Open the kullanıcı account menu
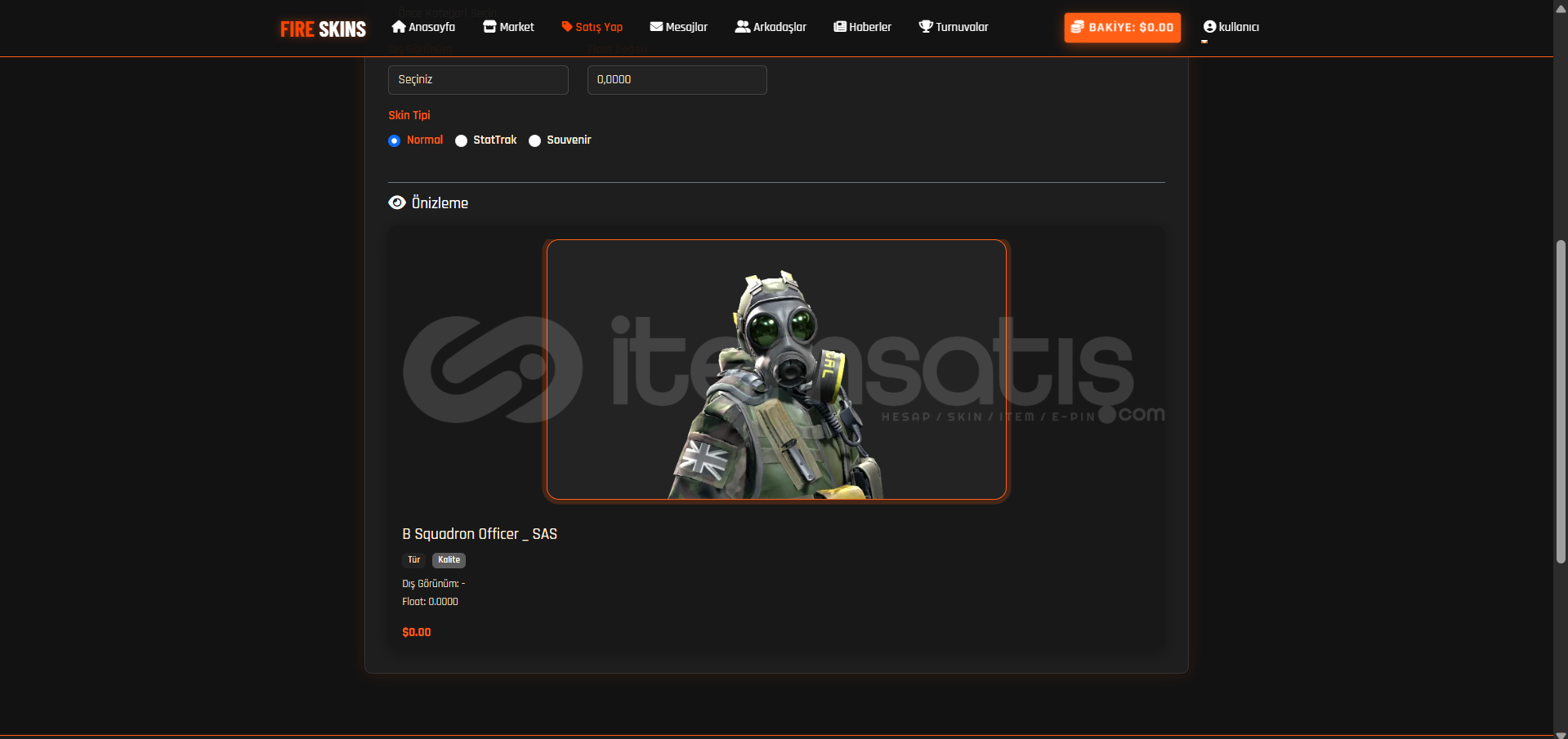Screen dimensions: 1568x739 coord(1231,27)
